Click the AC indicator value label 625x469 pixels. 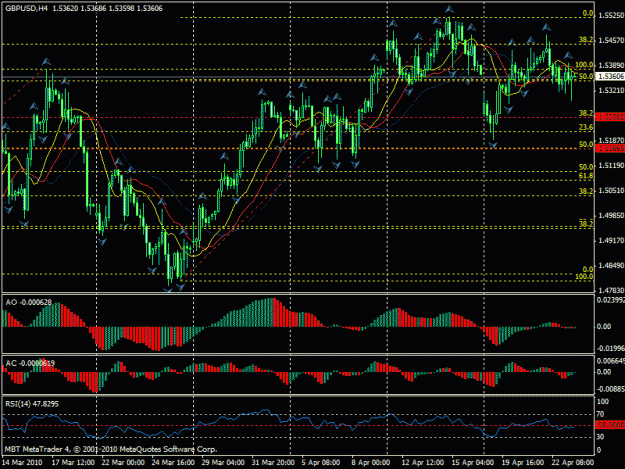coord(30,363)
